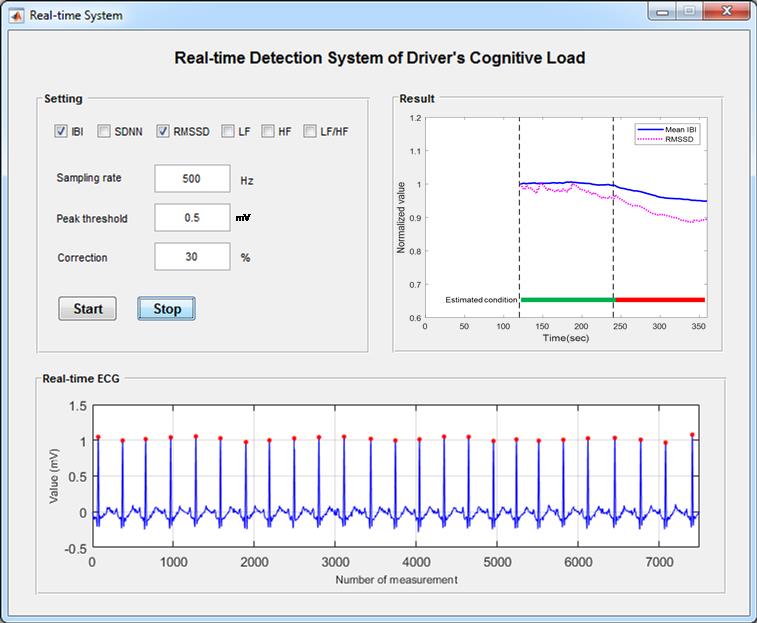
Task: Click the 'Estimated condition' label in plot
Action: pyautogui.click(x=481, y=300)
